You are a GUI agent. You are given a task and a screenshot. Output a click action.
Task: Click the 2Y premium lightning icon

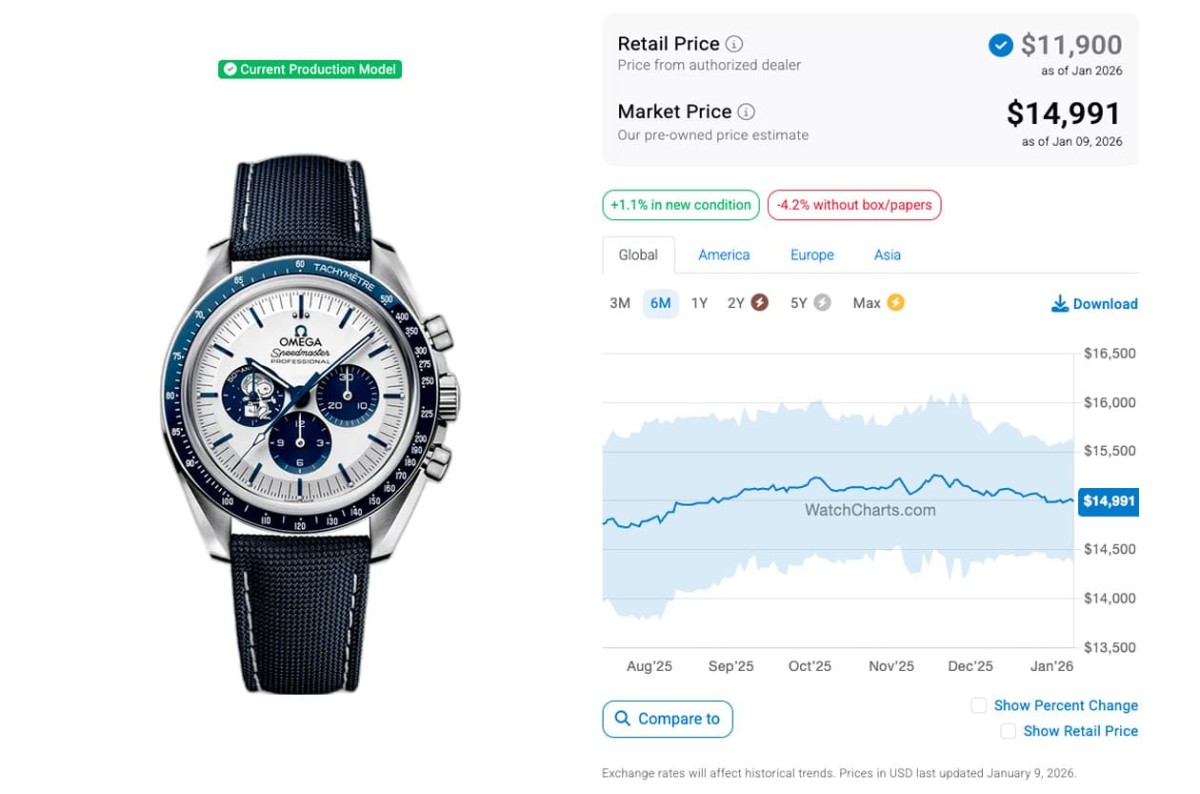pyautogui.click(x=760, y=302)
